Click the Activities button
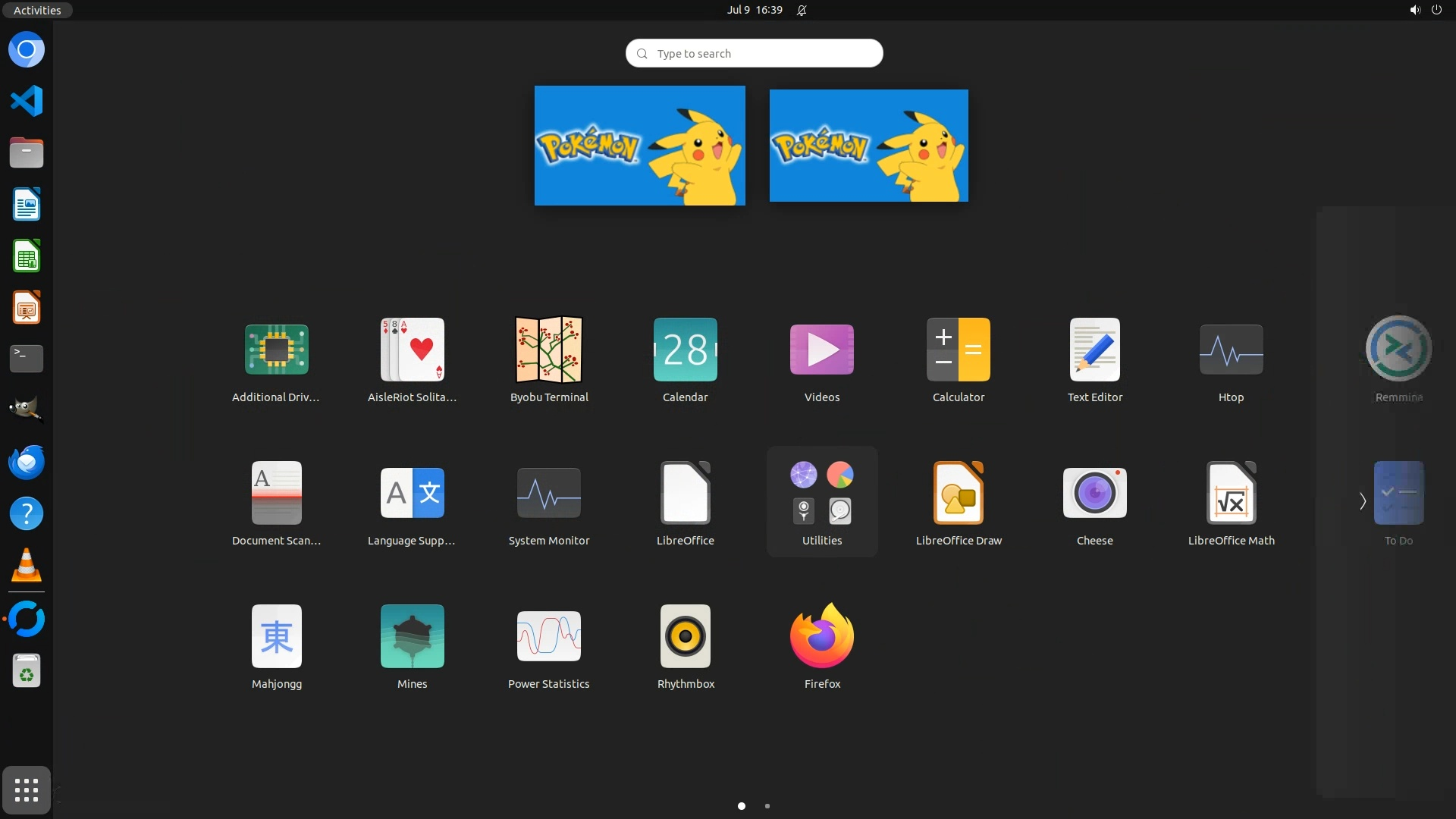 click(x=36, y=10)
